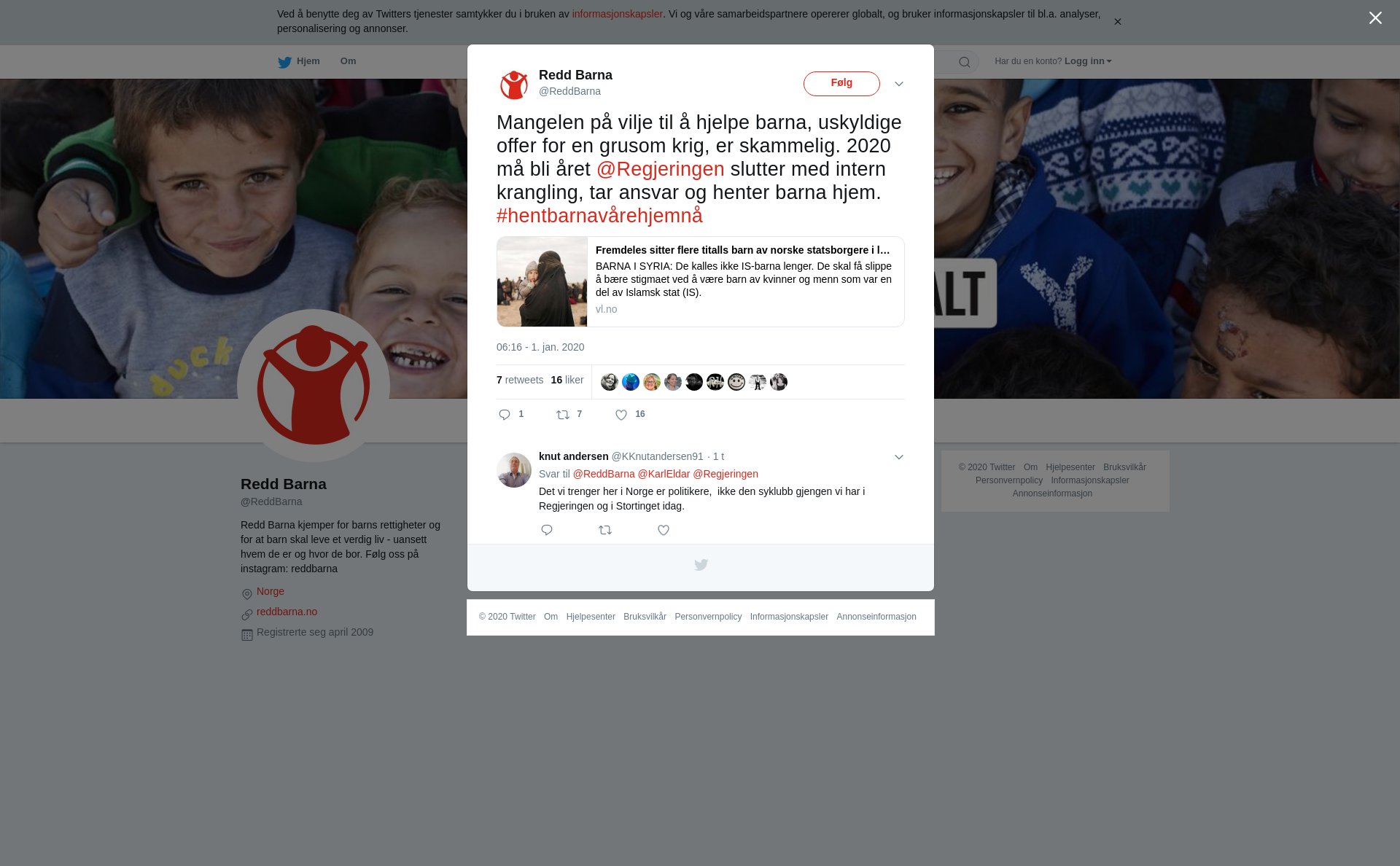Open the reddbarna.no website link

pyautogui.click(x=287, y=612)
